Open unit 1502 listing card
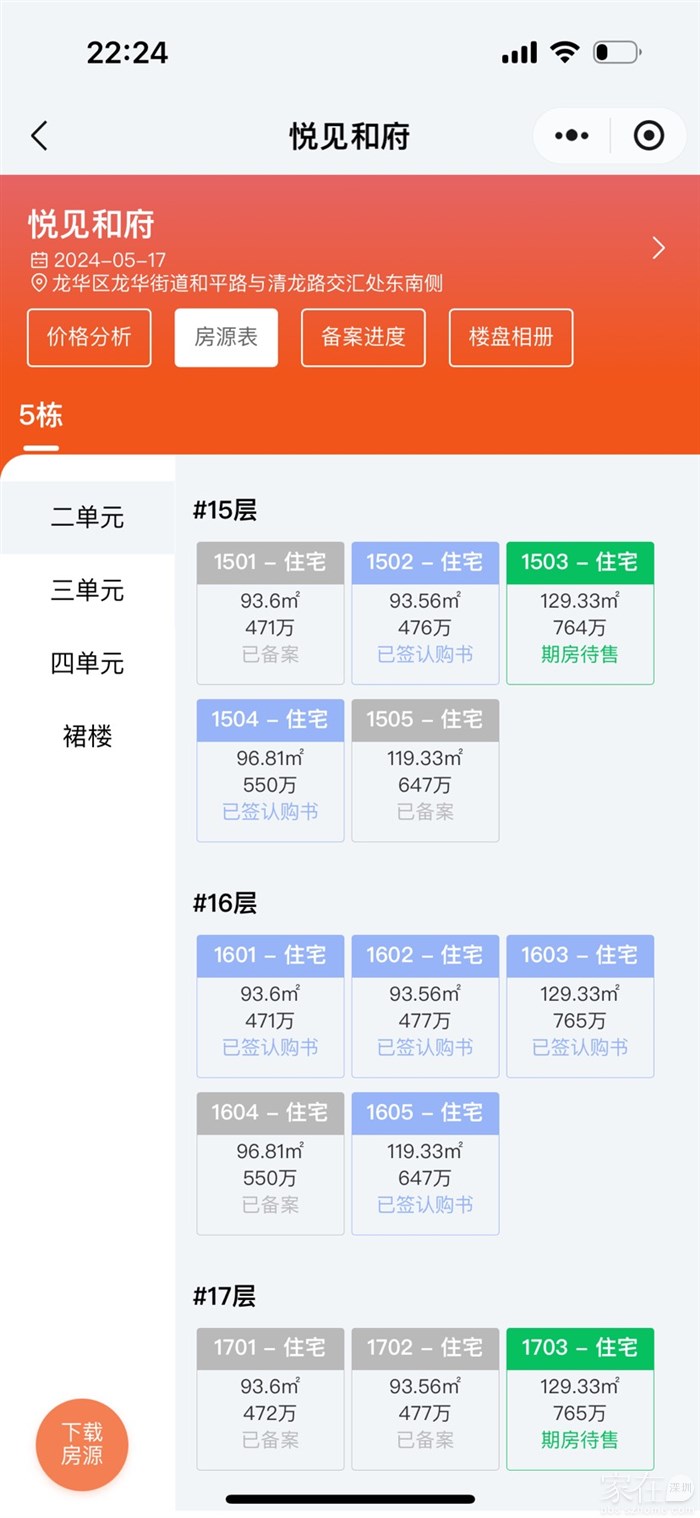Screen dimensions: 700x1518 tap(425, 612)
